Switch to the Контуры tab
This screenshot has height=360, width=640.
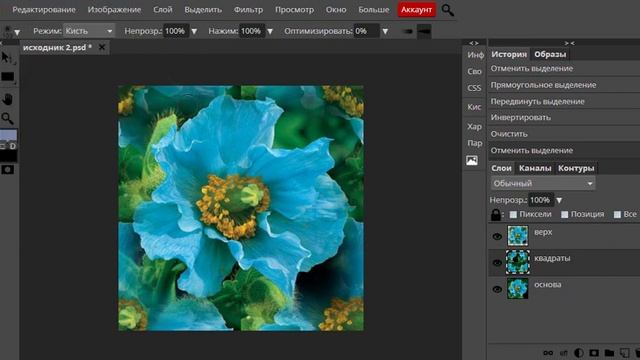pos(576,168)
